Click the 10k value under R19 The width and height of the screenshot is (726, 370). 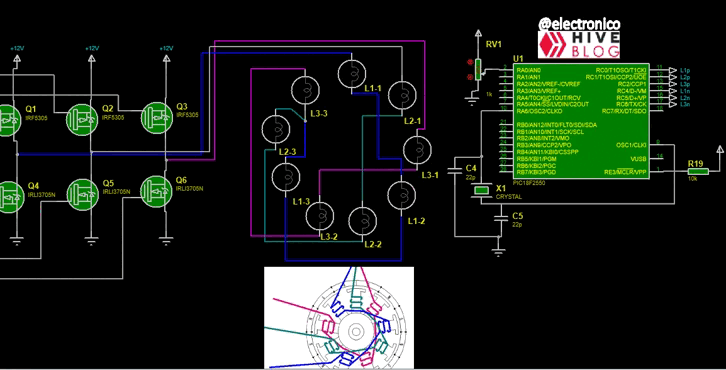coord(692,179)
